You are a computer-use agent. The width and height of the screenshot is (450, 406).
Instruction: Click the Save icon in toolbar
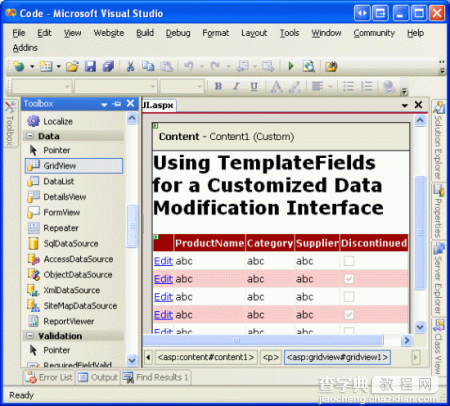point(90,66)
